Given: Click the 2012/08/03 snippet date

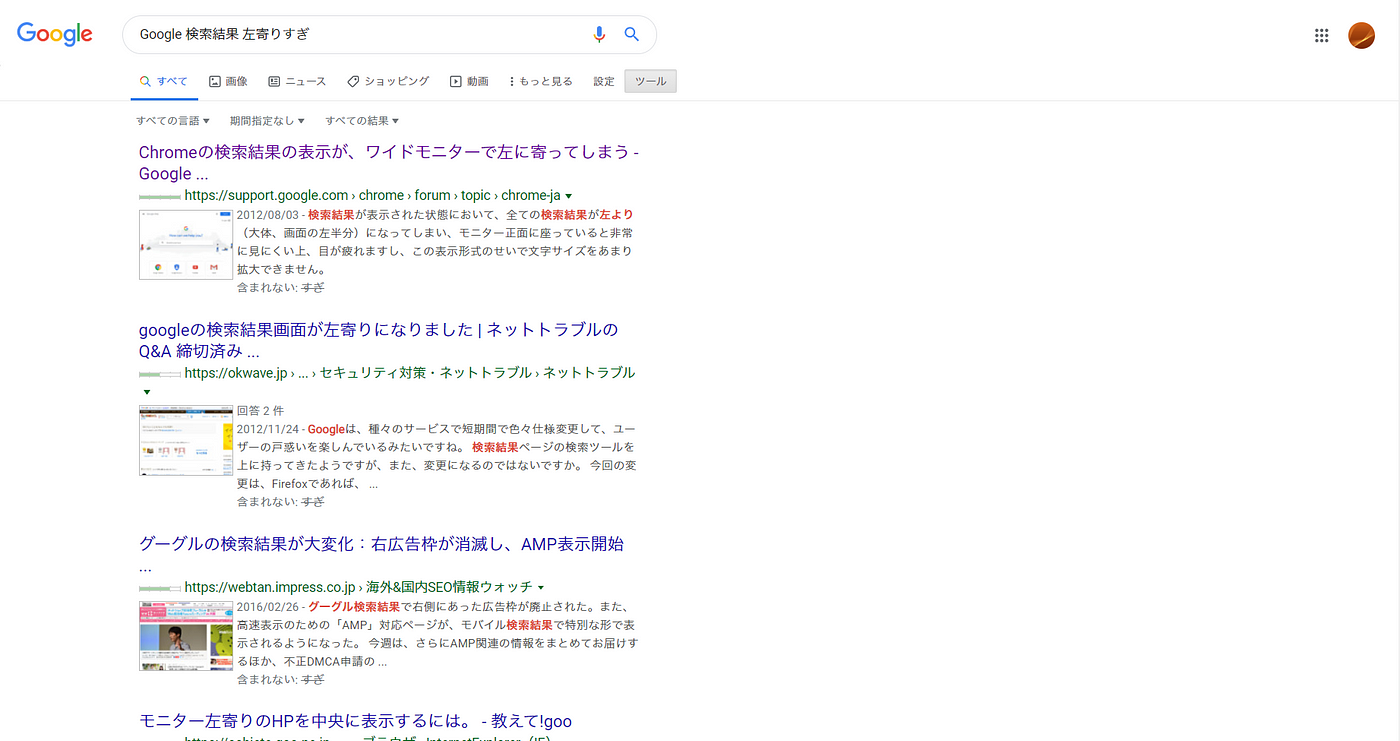Looking at the screenshot, I should tap(266, 215).
